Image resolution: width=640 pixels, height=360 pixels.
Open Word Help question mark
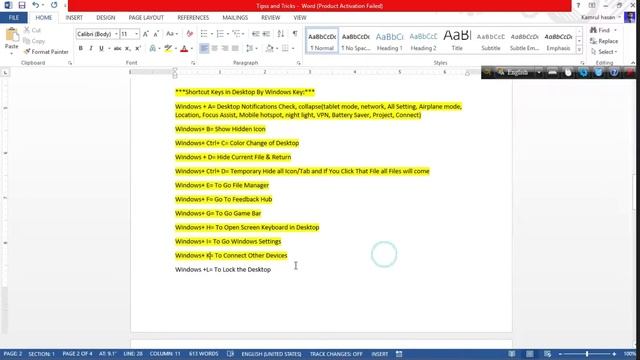point(578,5)
